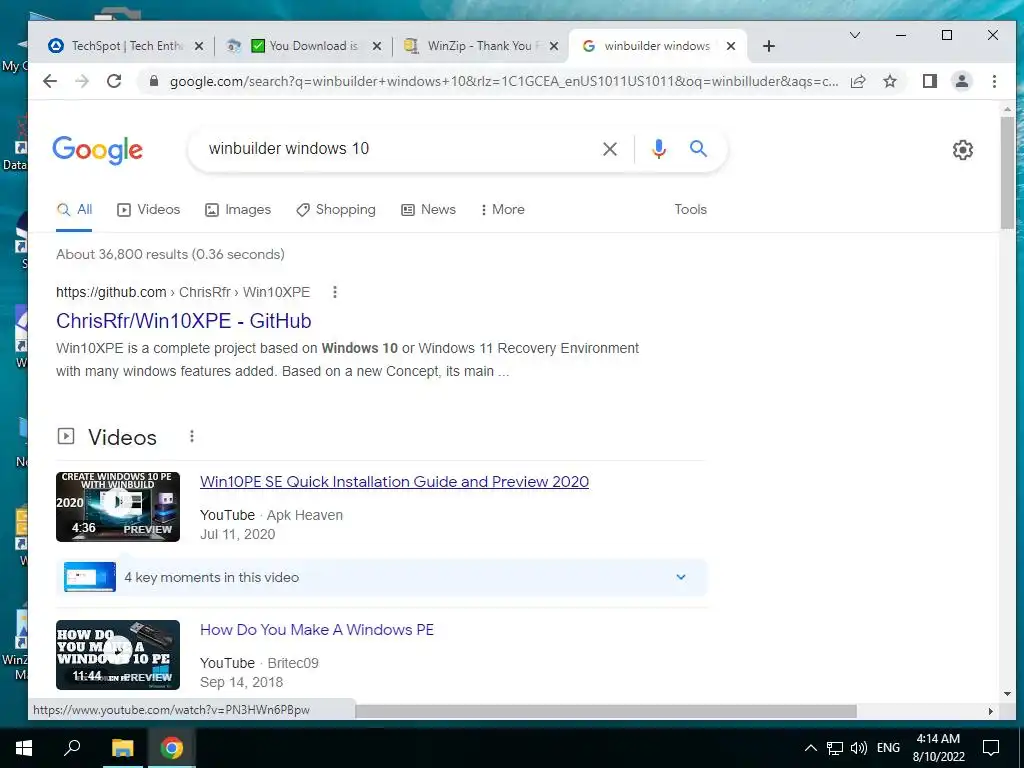This screenshot has width=1024, height=768.
Task: Open volume control in tray
Action: click(x=859, y=748)
